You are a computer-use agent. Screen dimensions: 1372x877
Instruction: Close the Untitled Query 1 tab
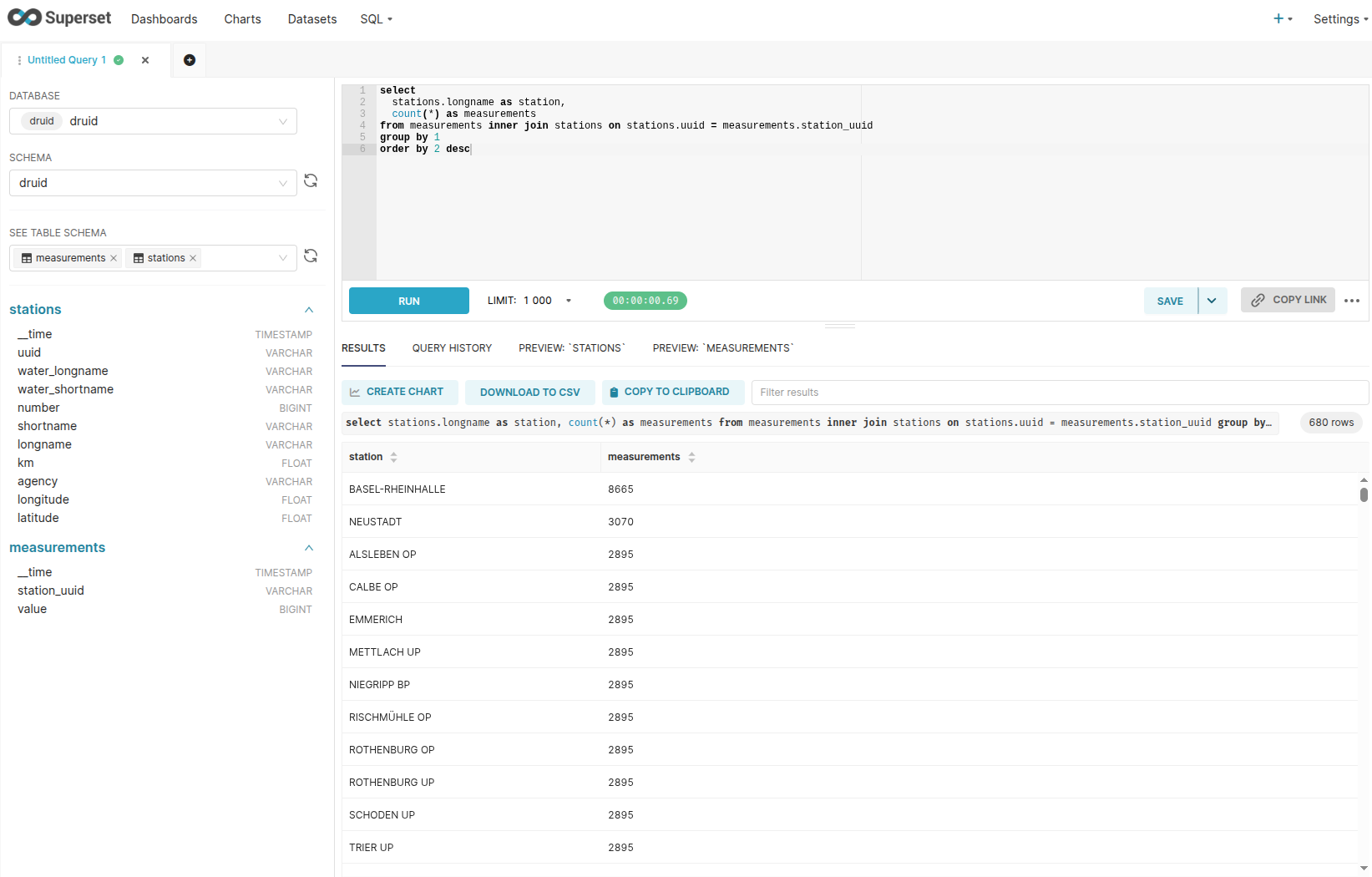tap(145, 60)
